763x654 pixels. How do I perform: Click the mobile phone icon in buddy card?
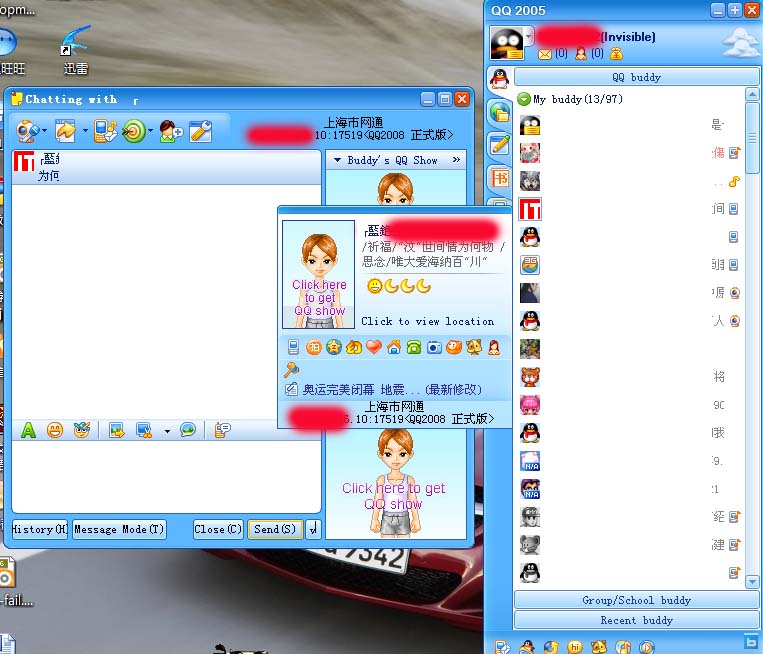(x=293, y=347)
